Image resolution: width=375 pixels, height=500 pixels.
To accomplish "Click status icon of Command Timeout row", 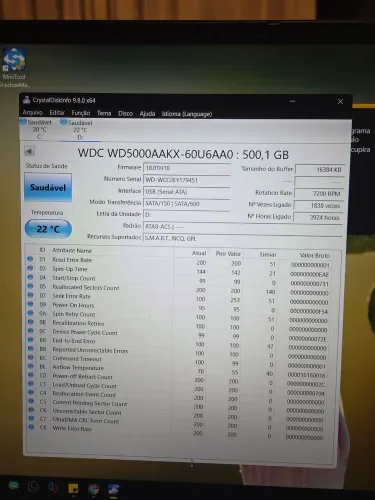I will (x=31, y=357).
